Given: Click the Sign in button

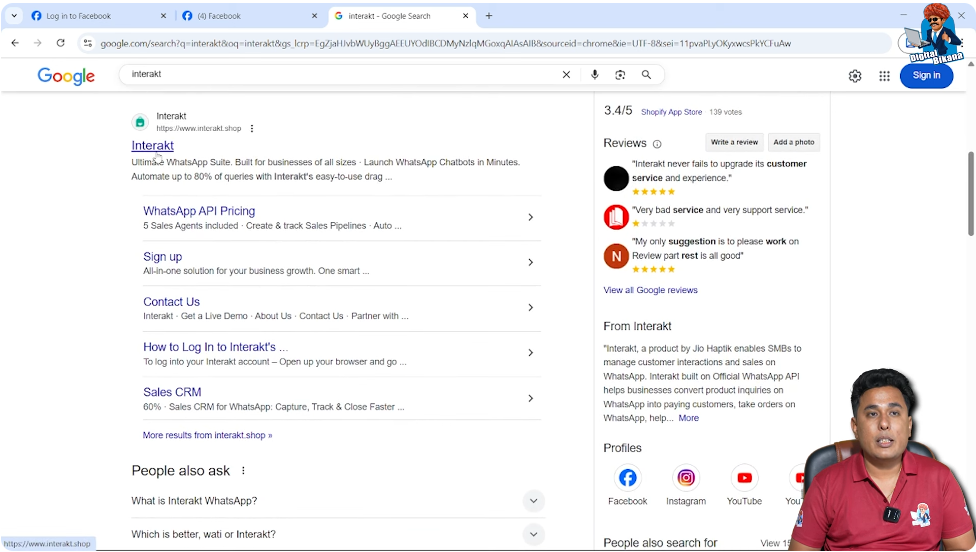Looking at the screenshot, I should click(x=926, y=75).
